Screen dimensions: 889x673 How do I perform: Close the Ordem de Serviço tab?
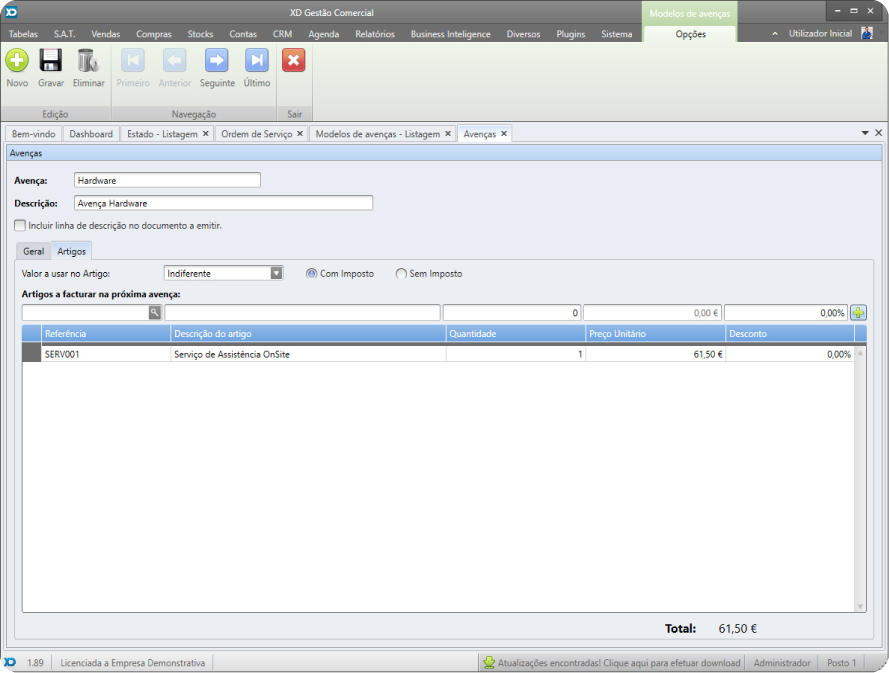click(300, 133)
